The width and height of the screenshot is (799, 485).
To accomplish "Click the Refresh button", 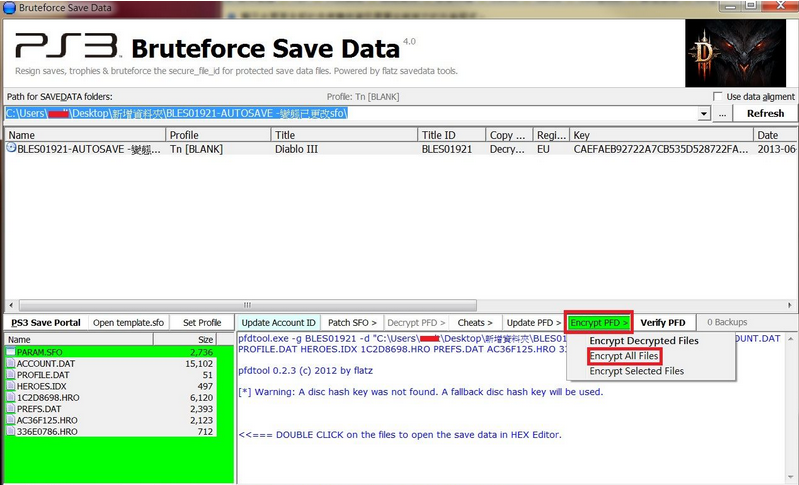I will point(765,113).
